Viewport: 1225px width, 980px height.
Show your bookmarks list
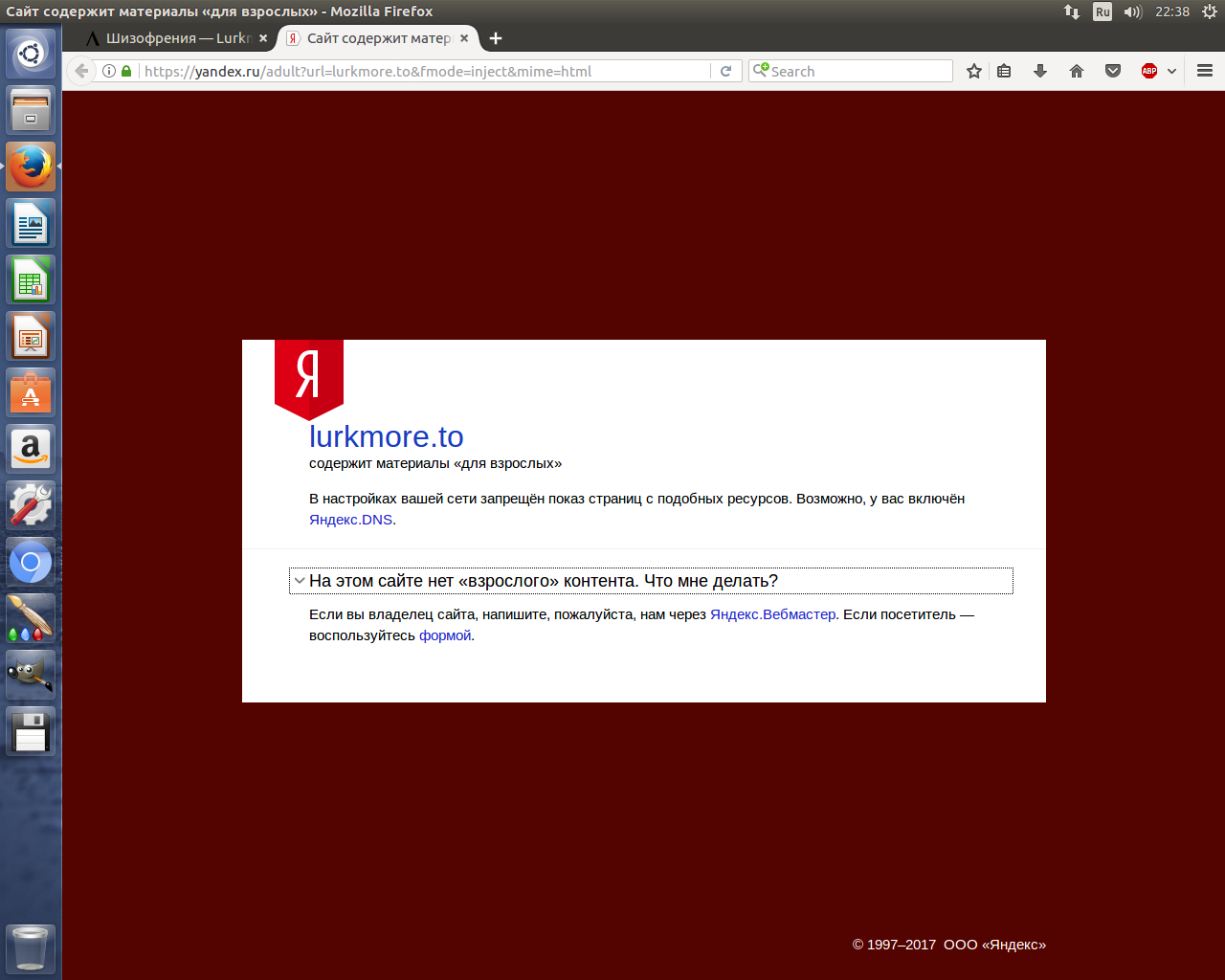[1004, 71]
